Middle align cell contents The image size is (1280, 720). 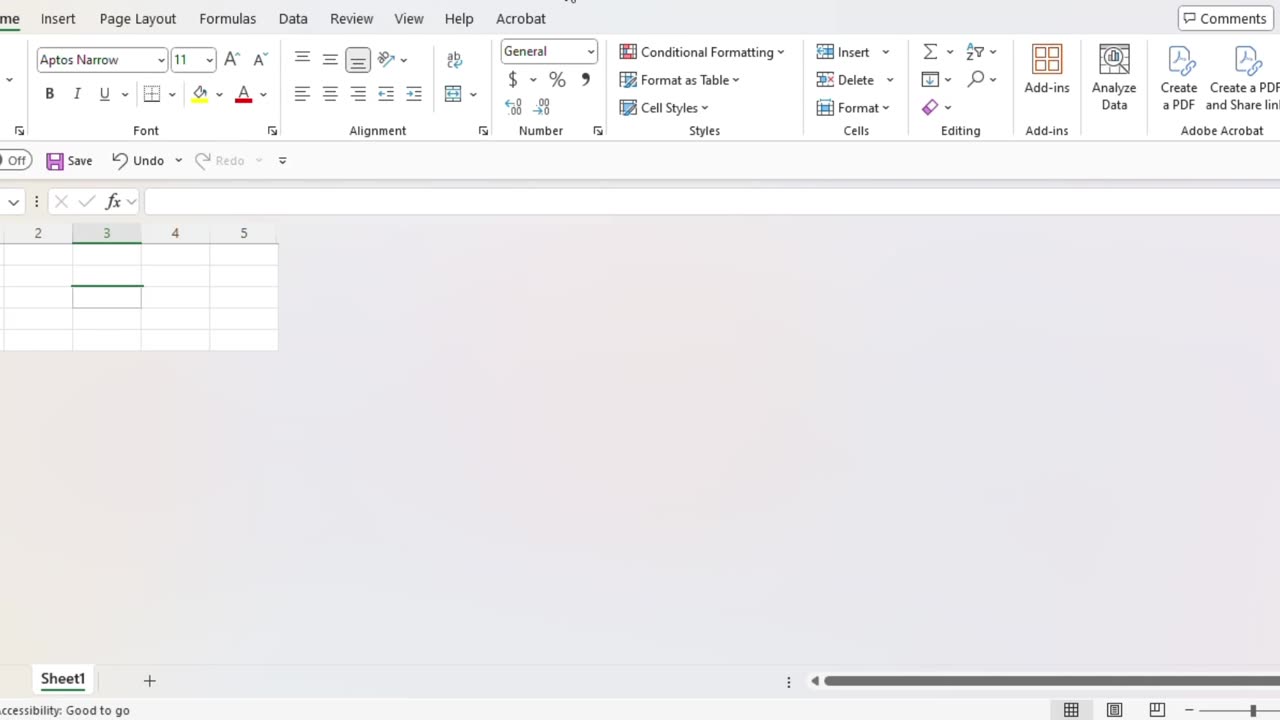click(330, 59)
